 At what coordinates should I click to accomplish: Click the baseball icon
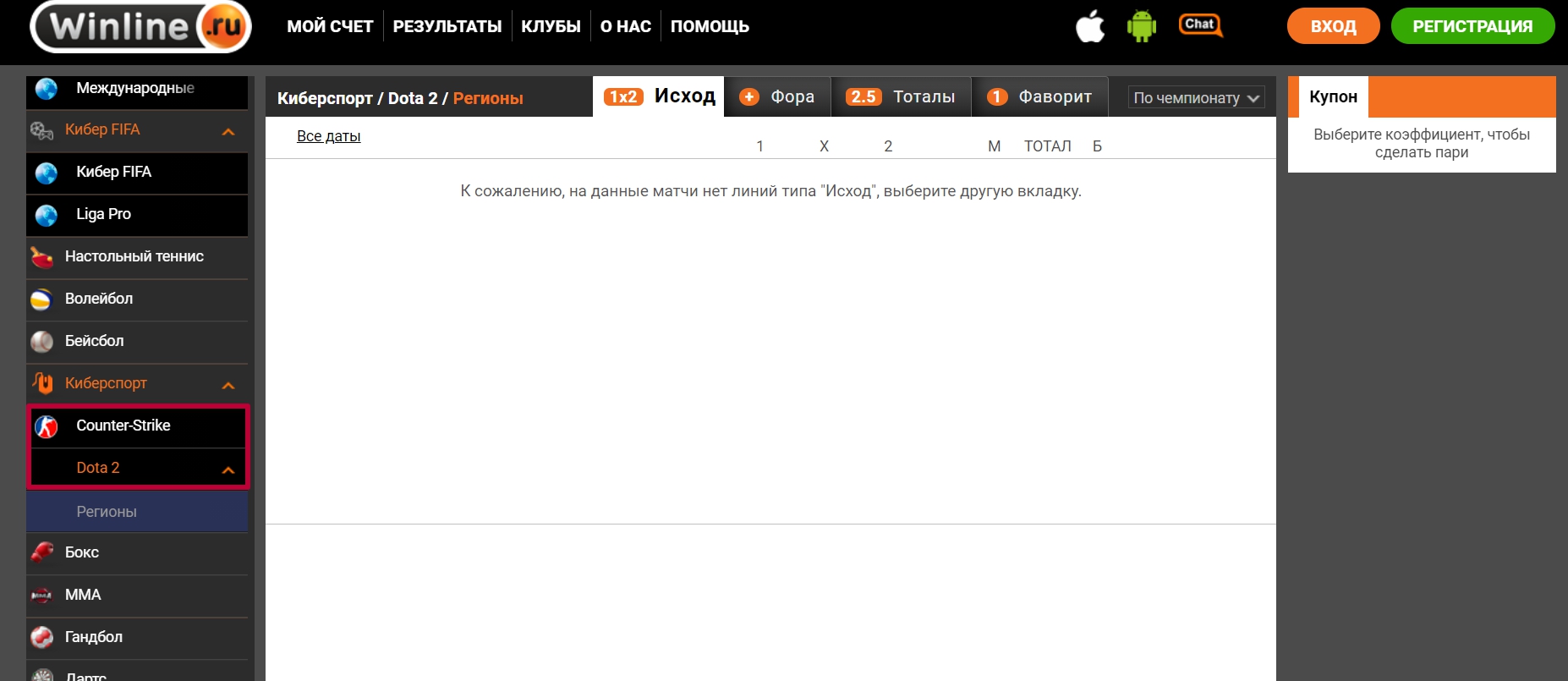pyautogui.click(x=41, y=342)
